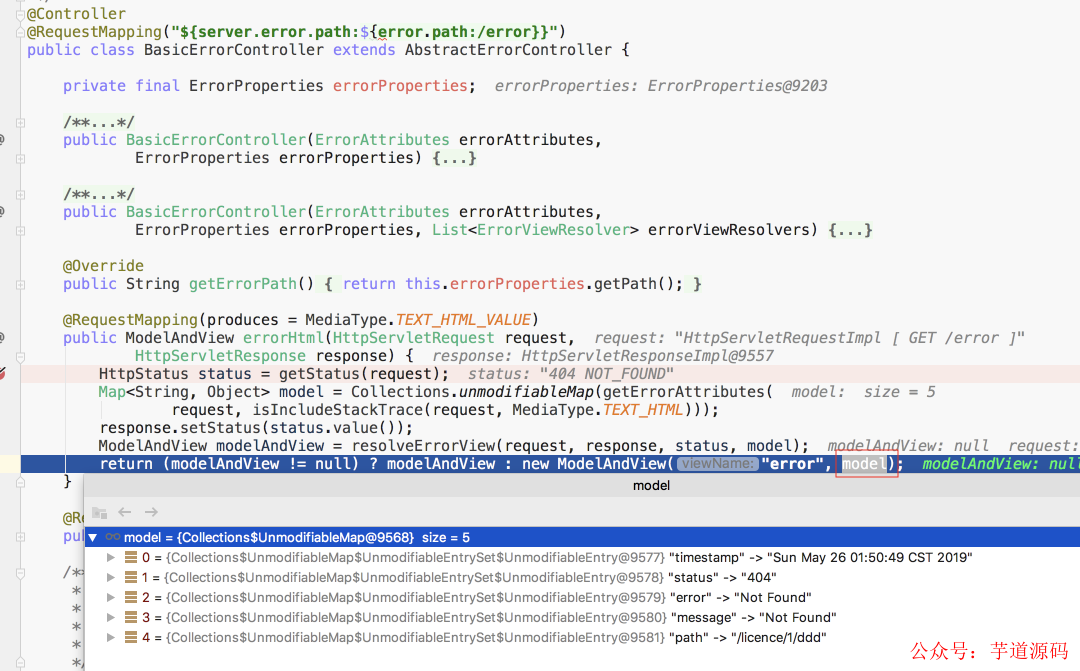The image size is (1080, 671).
Task: Click the red errorProperties field name
Action: coord(400,85)
